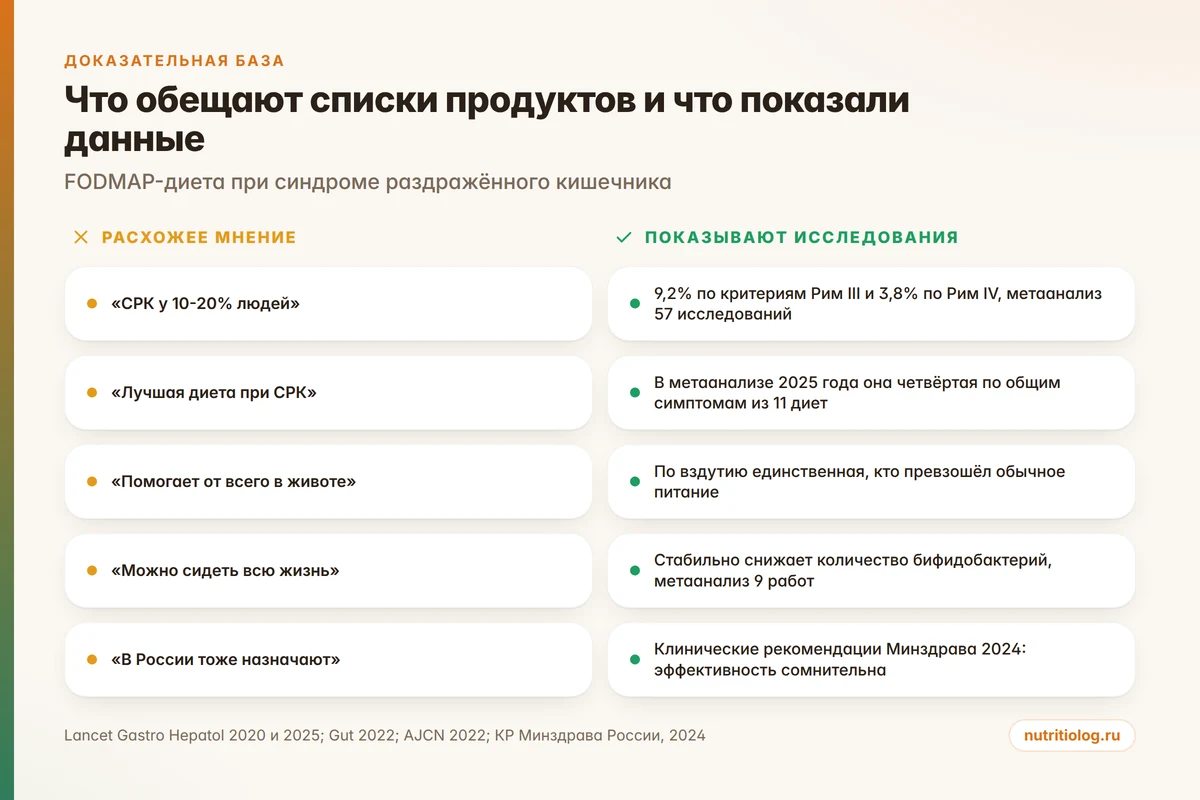Select the card «СРК у 10-20% людей»
This screenshot has height=800, width=1200.
coord(328,304)
